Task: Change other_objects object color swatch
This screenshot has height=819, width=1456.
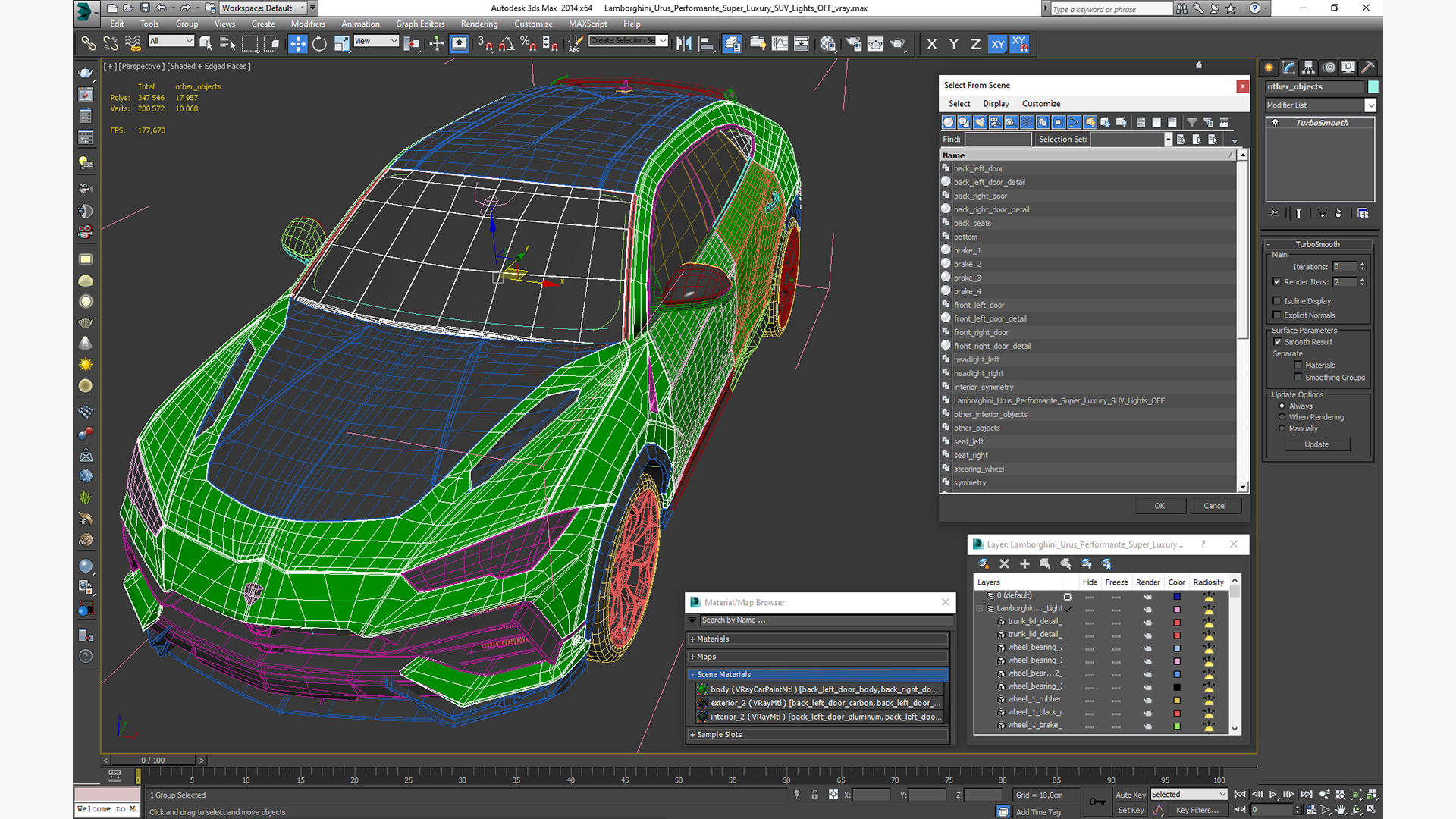Action: (x=1373, y=86)
